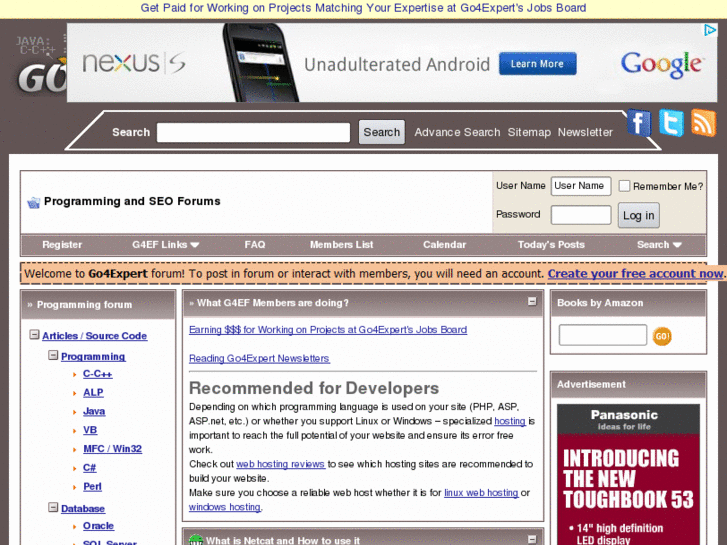Click Learn More on the Nexus S ad
Screen dimensions: 727x545
point(537,64)
